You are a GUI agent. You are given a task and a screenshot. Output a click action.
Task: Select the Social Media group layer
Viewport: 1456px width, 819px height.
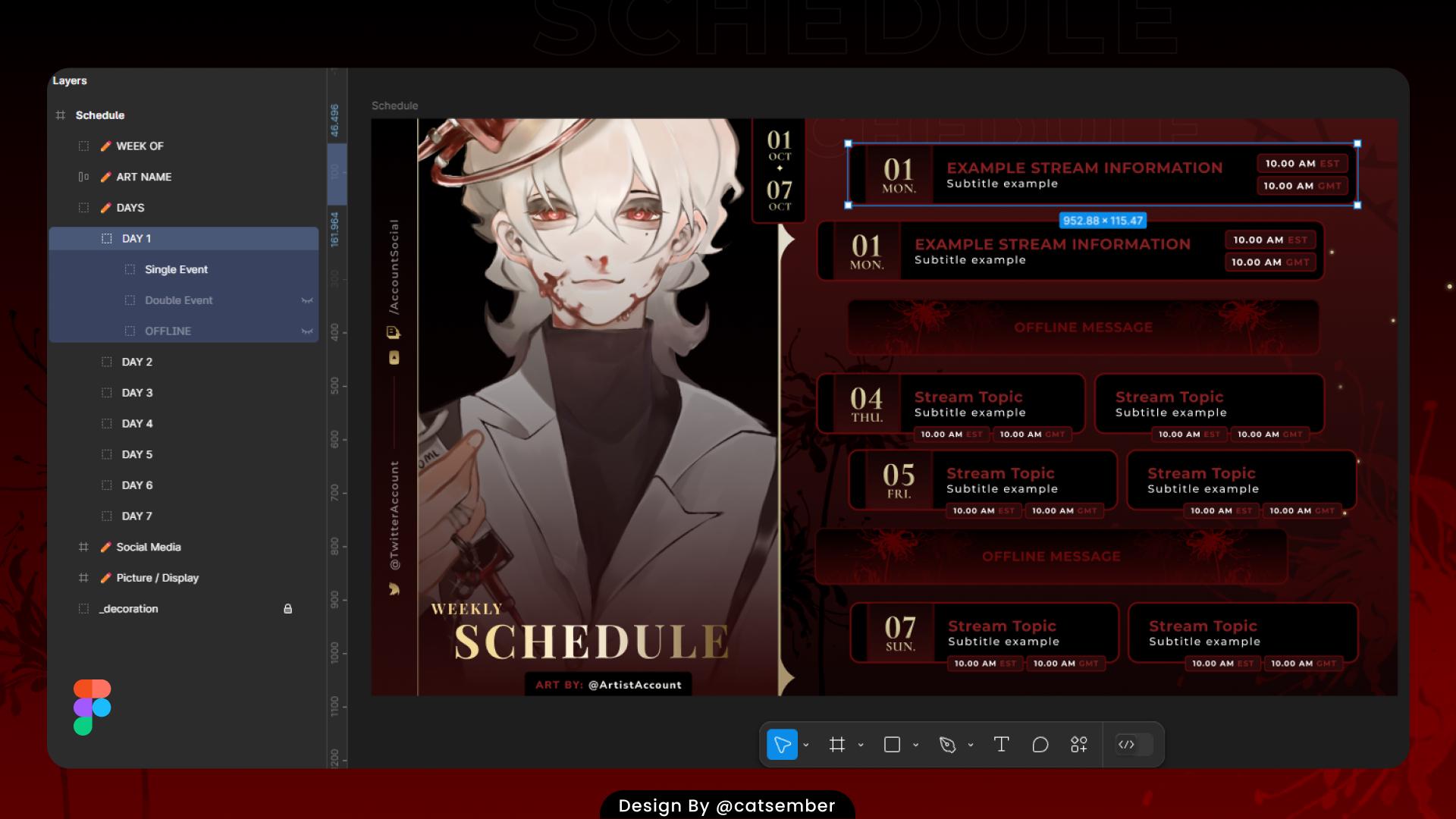point(149,547)
